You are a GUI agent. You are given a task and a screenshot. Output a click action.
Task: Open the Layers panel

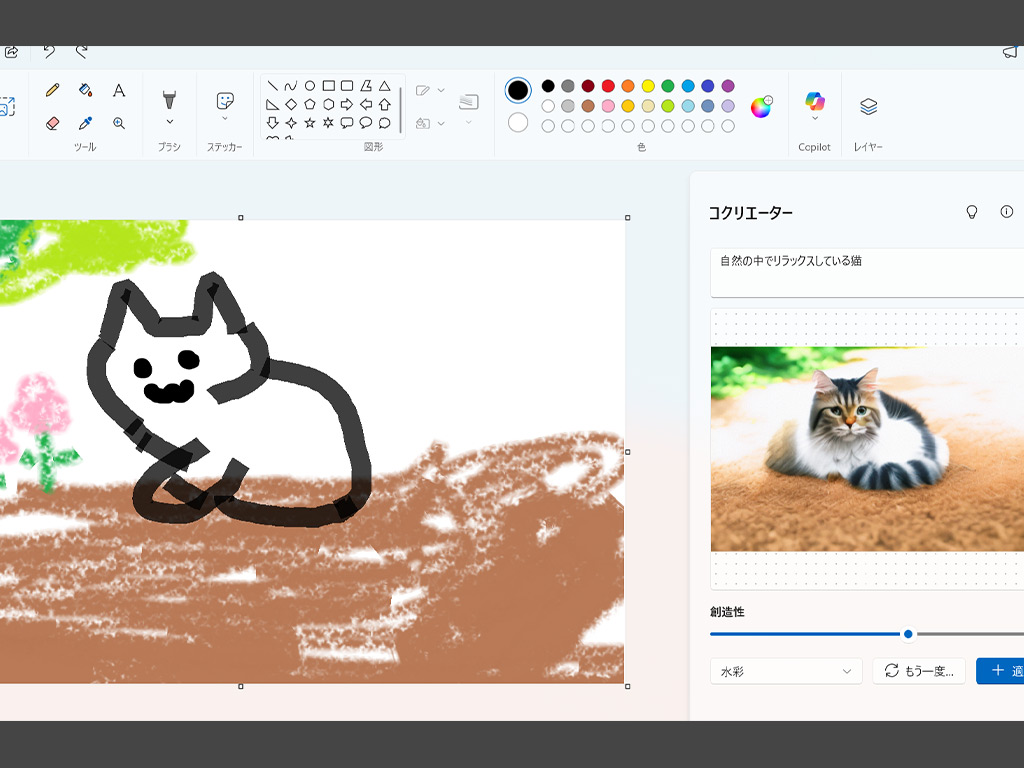tap(868, 106)
